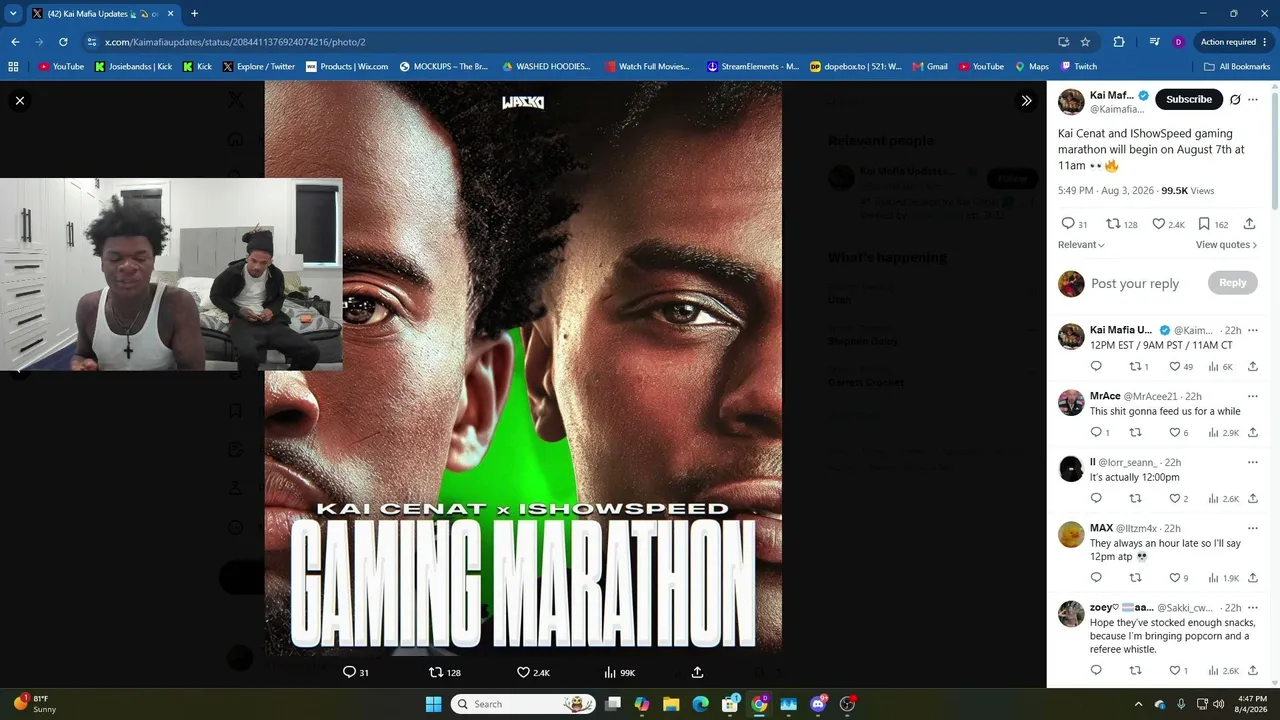Open more options on Kai Mafia's reply
This screenshot has width=1280, height=720.
[1253, 330]
